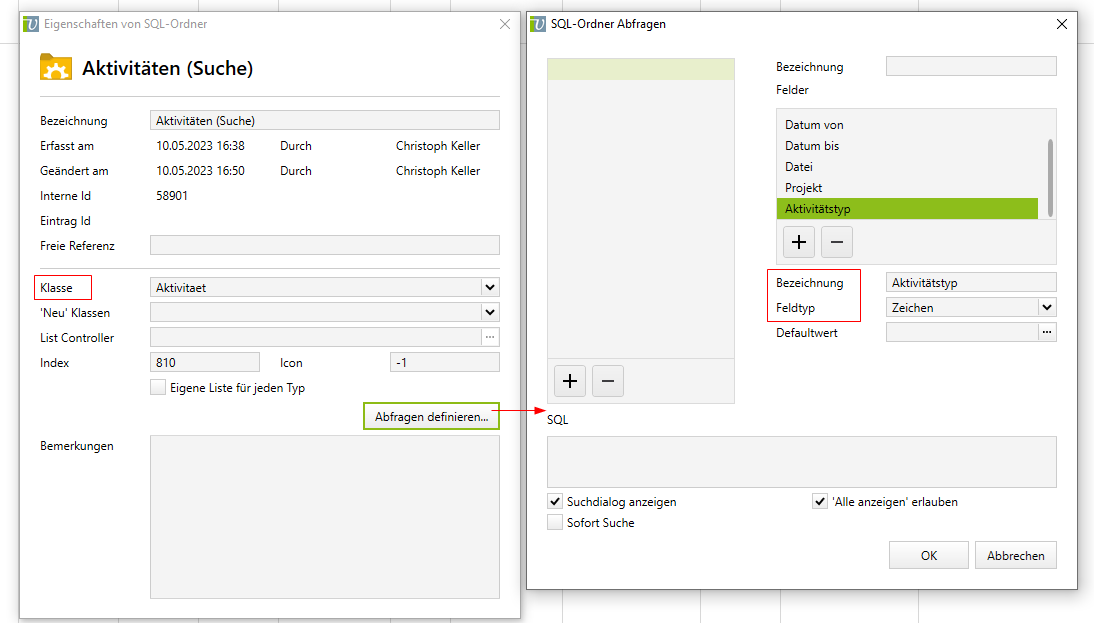Click the minus icon below the queries list
The height and width of the screenshot is (623, 1094).
(x=608, y=381)
